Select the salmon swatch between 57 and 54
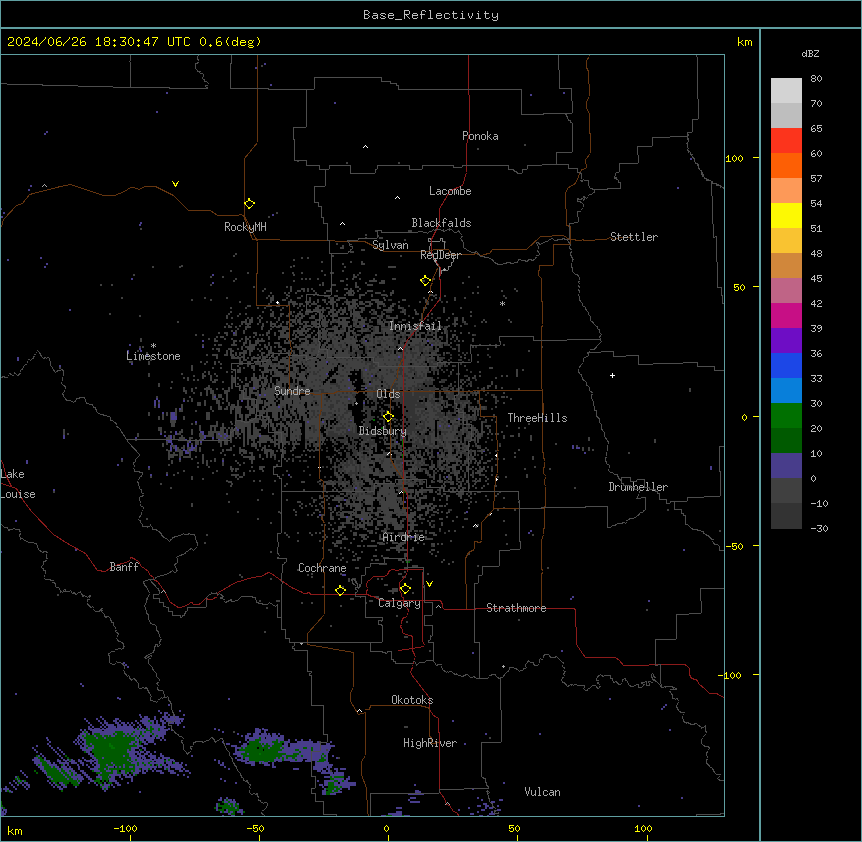Image resolution: width=862 pixels, height=842 pixels. [786, 190]
